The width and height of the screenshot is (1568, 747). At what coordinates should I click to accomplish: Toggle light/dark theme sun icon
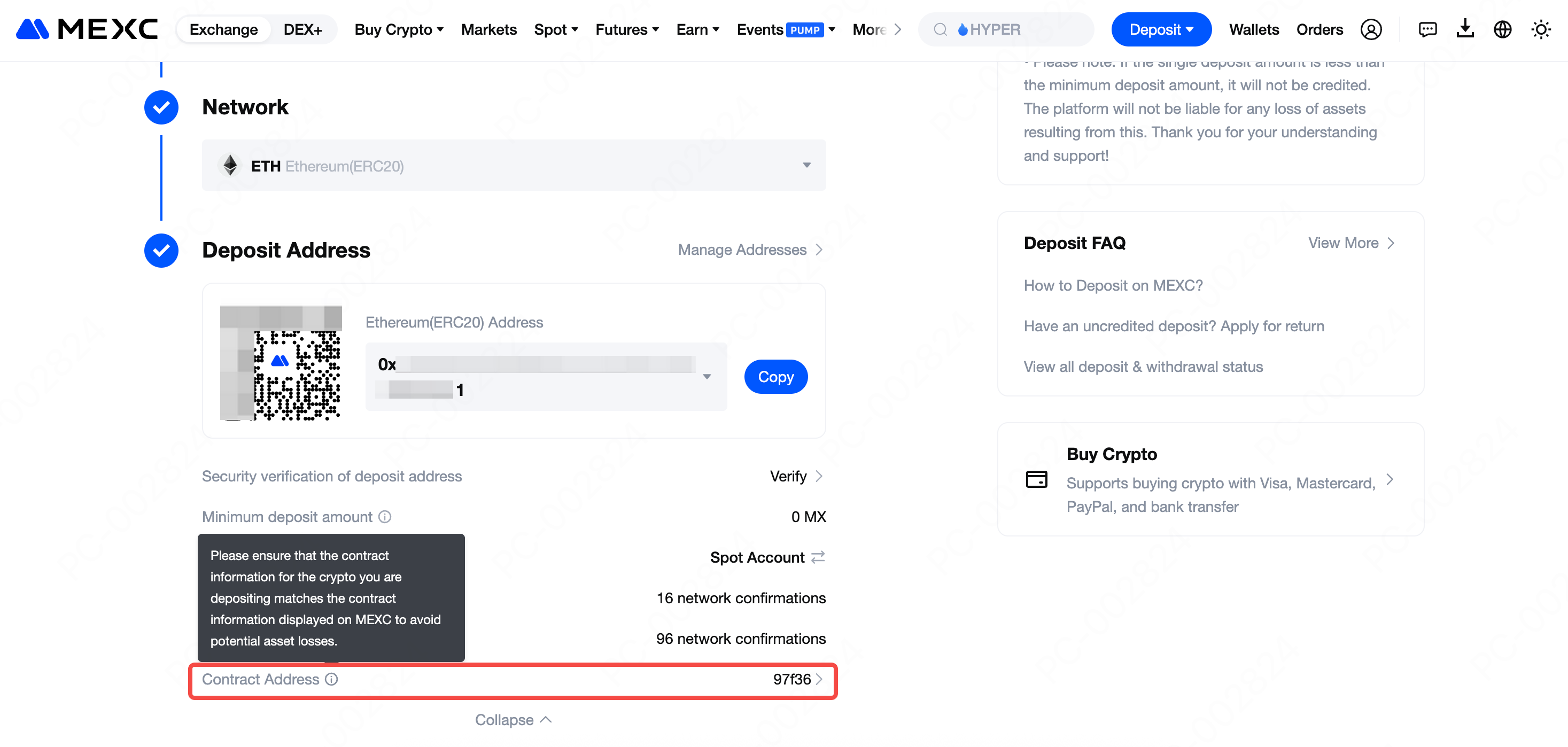[1541, 29]
